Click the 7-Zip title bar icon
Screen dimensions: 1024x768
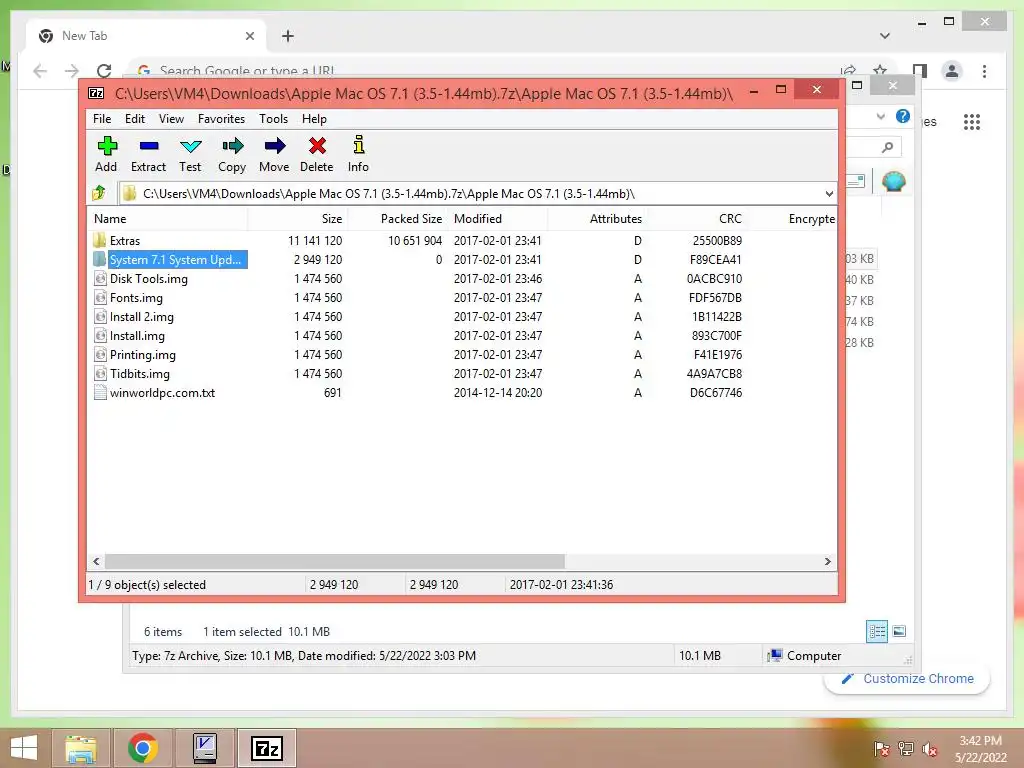[x=96, y=93]
